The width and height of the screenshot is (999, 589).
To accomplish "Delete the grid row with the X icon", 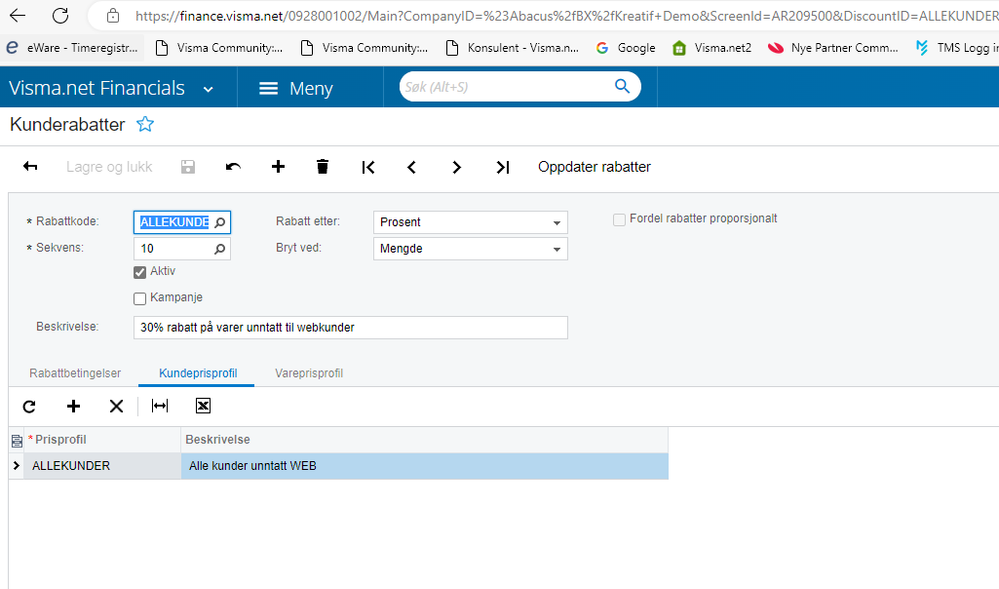I will point(116,406).
